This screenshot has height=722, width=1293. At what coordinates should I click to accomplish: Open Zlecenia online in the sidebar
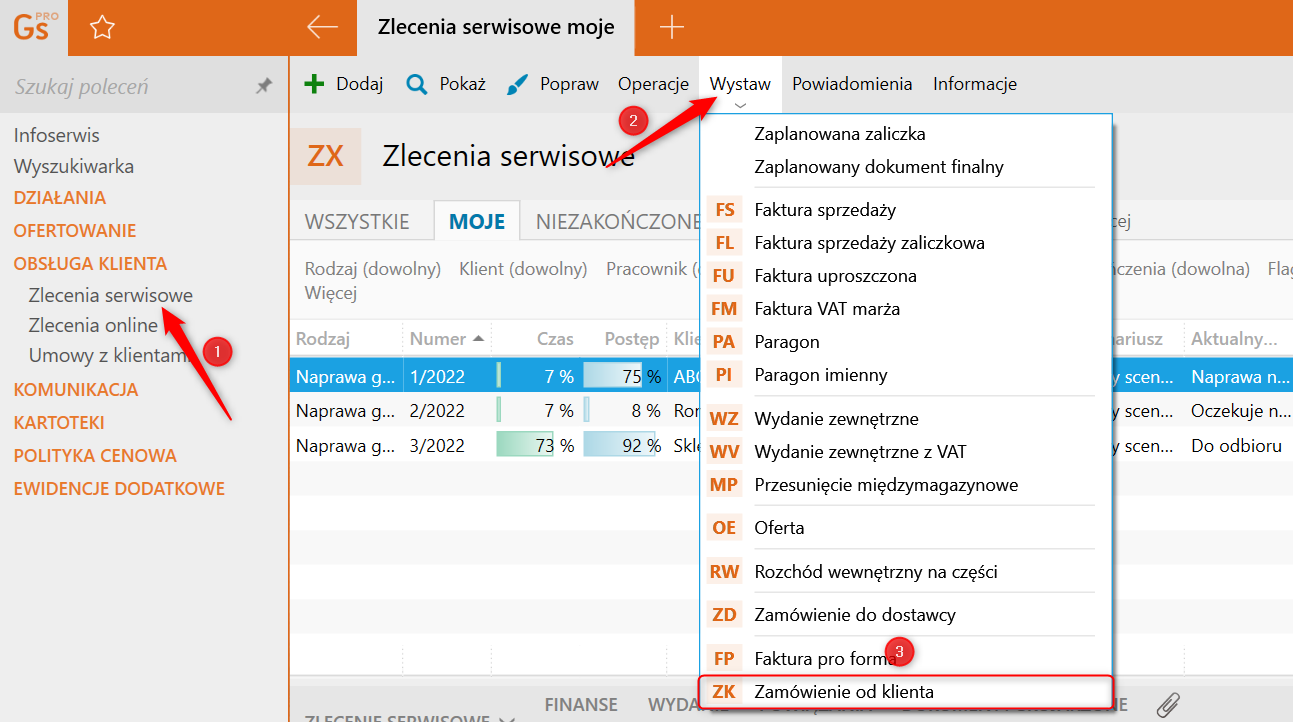coord(93,326)
